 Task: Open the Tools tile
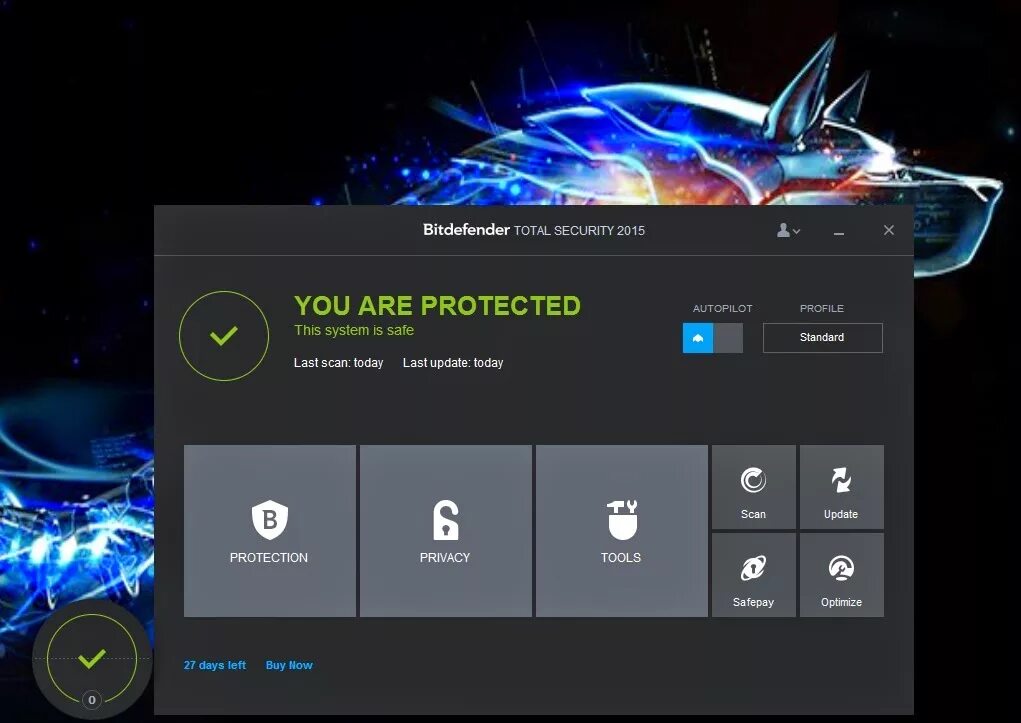pyautogui.click(x=621, y=530)
